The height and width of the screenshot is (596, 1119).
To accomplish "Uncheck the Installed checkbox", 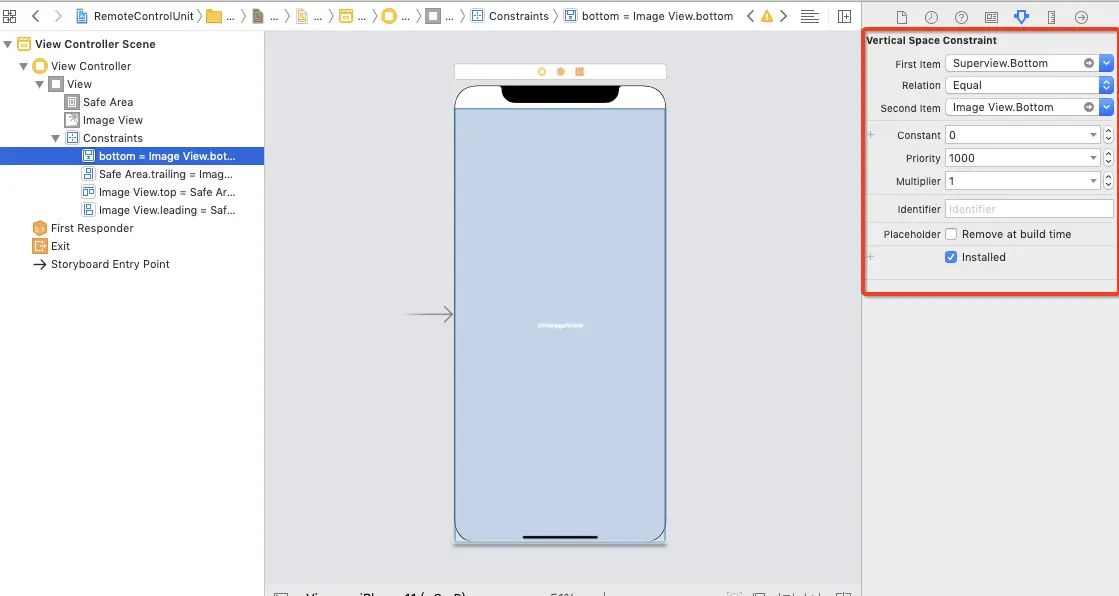I will (951, 257).
